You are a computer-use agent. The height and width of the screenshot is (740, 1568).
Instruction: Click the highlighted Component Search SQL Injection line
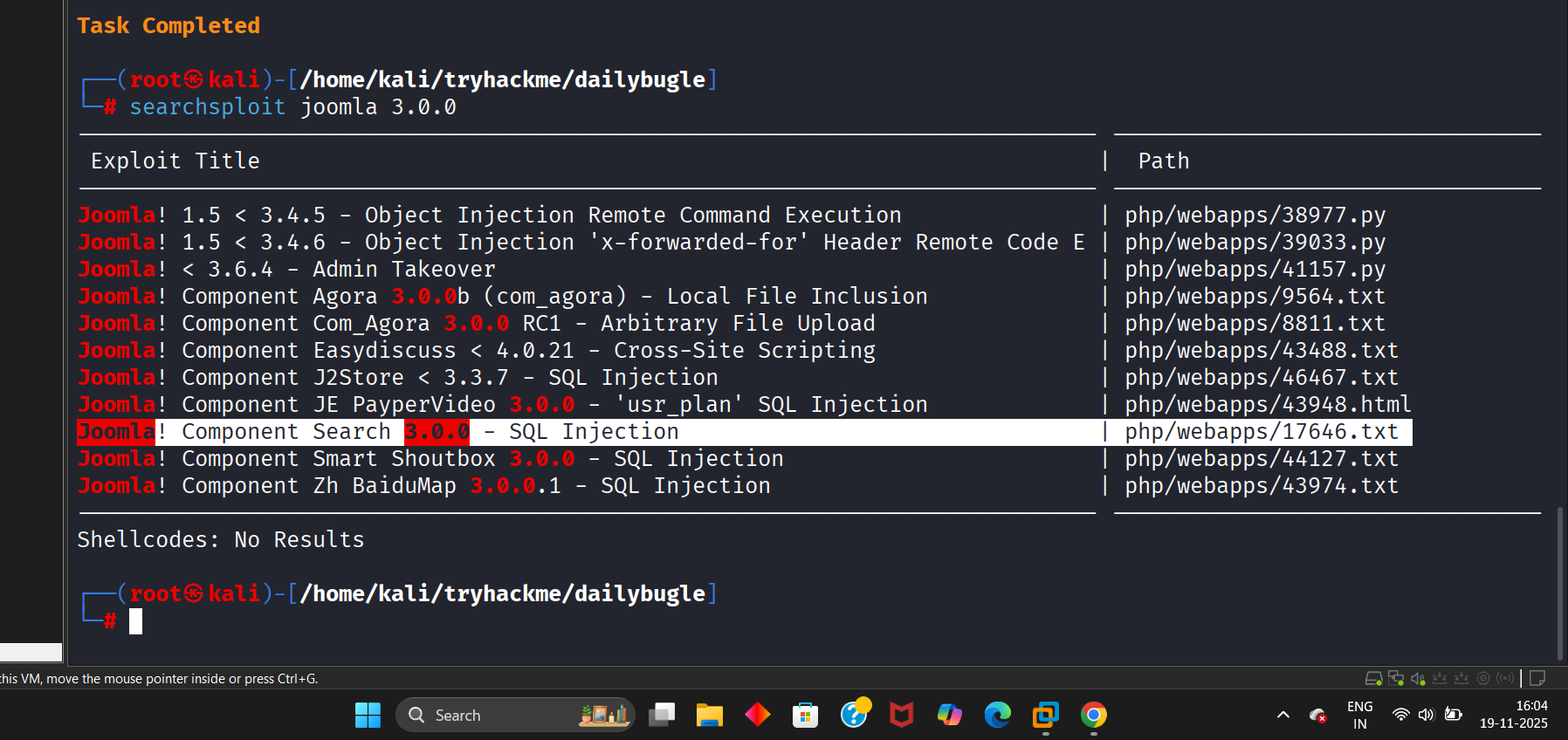click(594, 432)
